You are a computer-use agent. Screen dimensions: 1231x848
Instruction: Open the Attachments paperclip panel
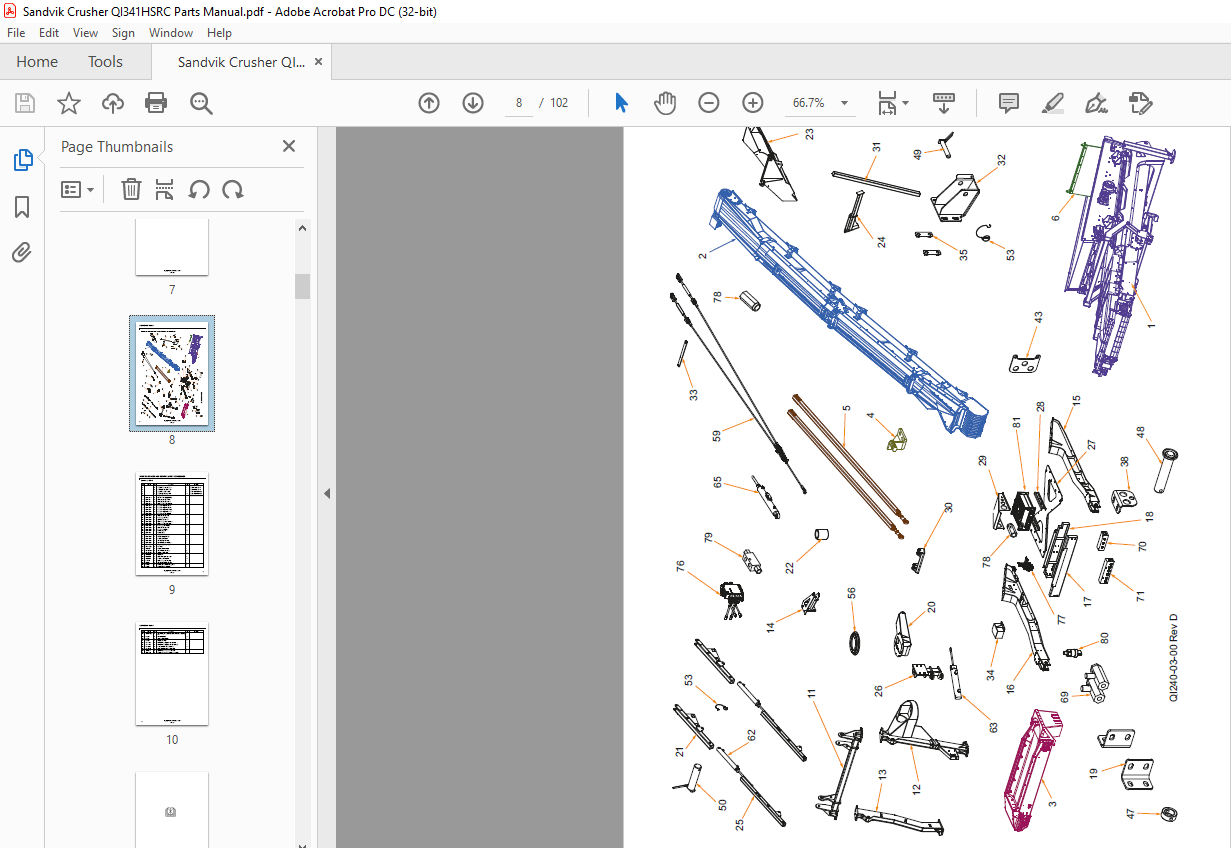coord(22,252)
